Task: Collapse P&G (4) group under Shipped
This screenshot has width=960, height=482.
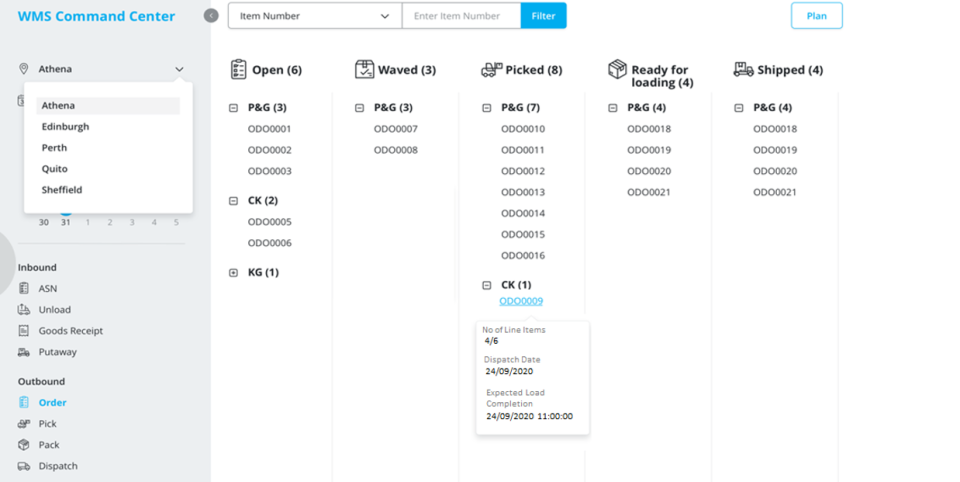Action: (739, 108)
